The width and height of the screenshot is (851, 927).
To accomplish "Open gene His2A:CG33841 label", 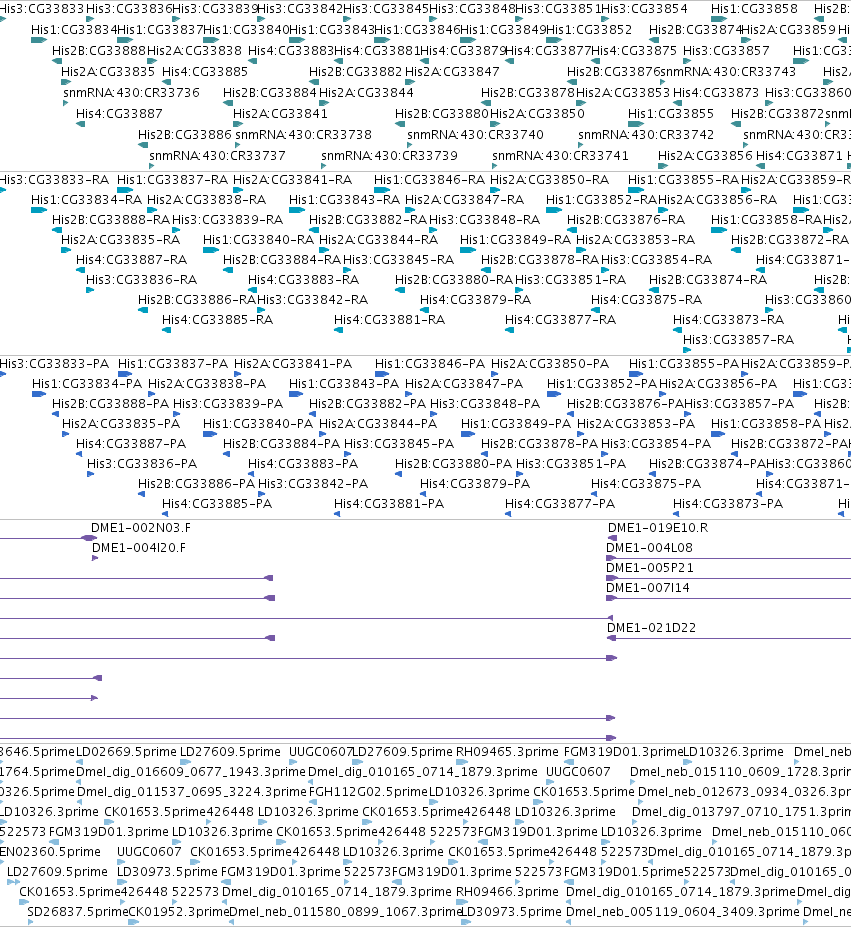I will click(x=280, y=114).
